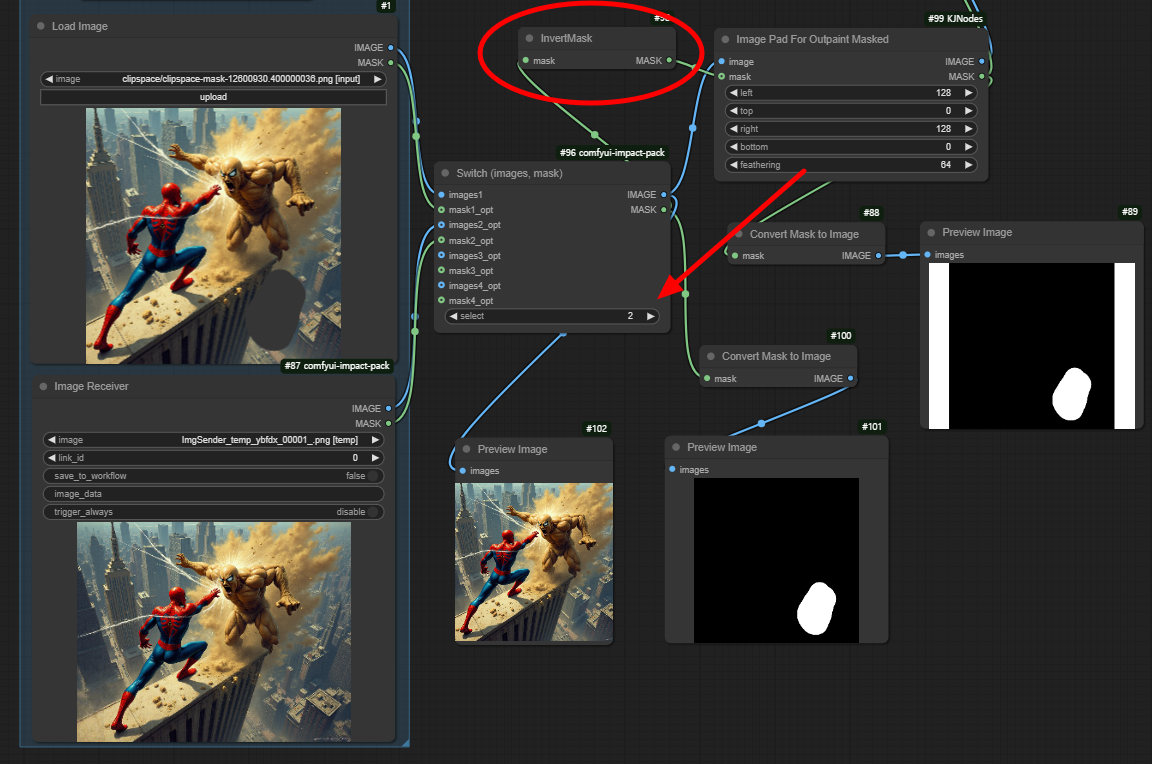Click Image Receiver IMAGE output socket

[389, 408]
